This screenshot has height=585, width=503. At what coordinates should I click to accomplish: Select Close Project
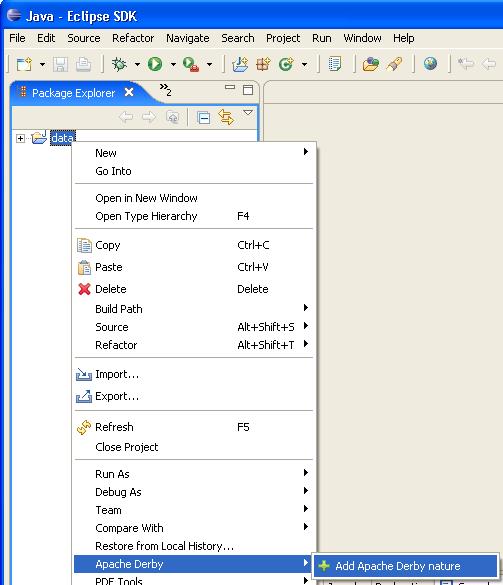tap(194, 447)
